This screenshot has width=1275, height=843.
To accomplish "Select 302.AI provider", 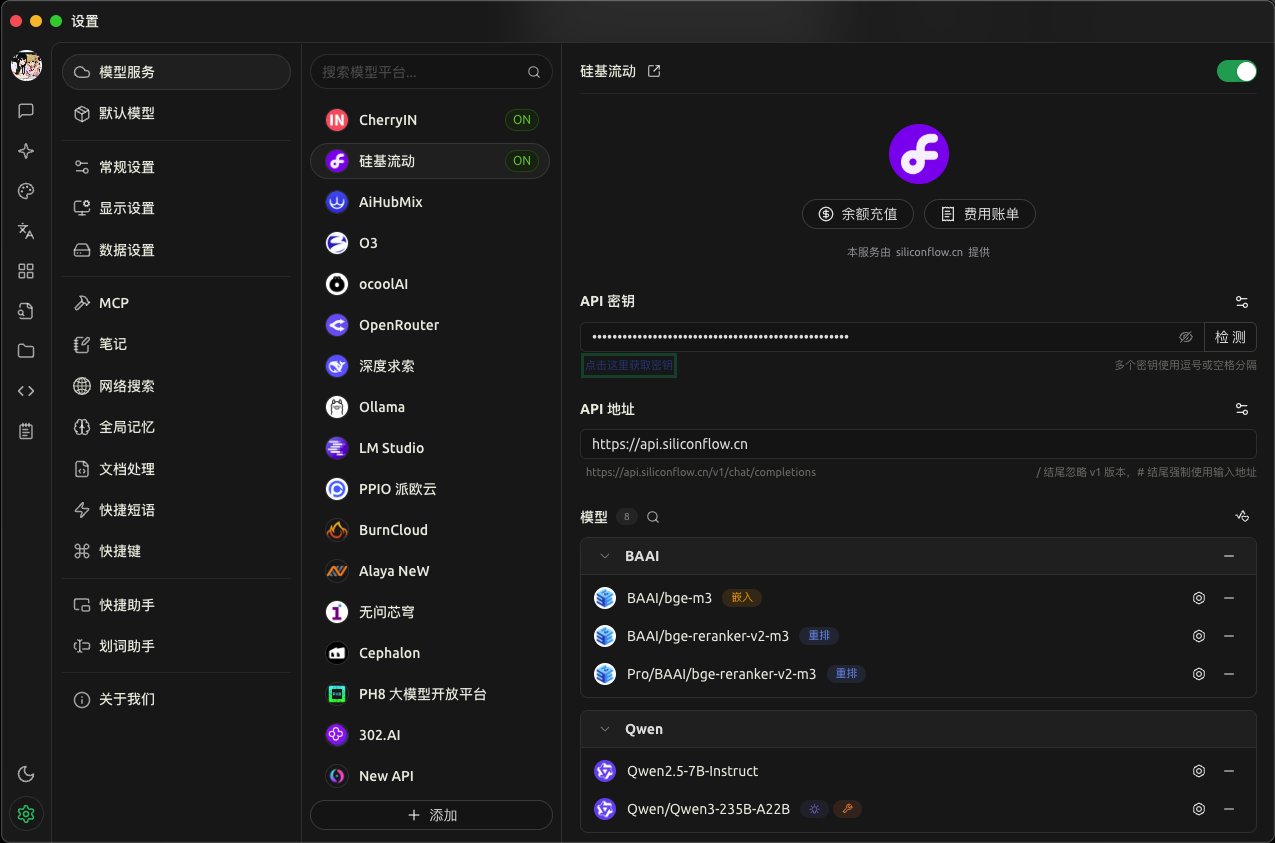I will (x=430, y=735).
